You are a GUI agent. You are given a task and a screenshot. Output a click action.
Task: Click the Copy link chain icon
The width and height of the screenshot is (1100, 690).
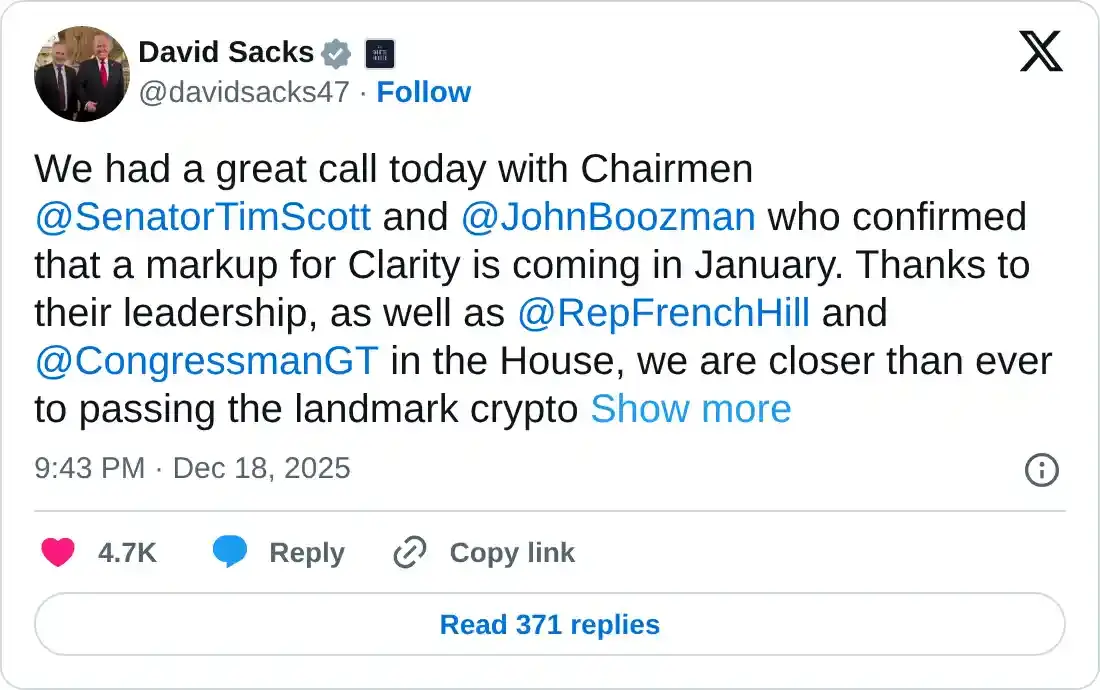[x=409, y=552]
